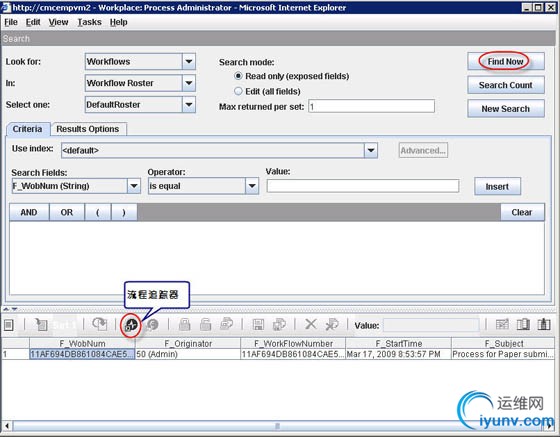This screenshot has height=437, width=560.
Task: Click the horizontal scrollbar thumb
Action: (x=277, y=426)
